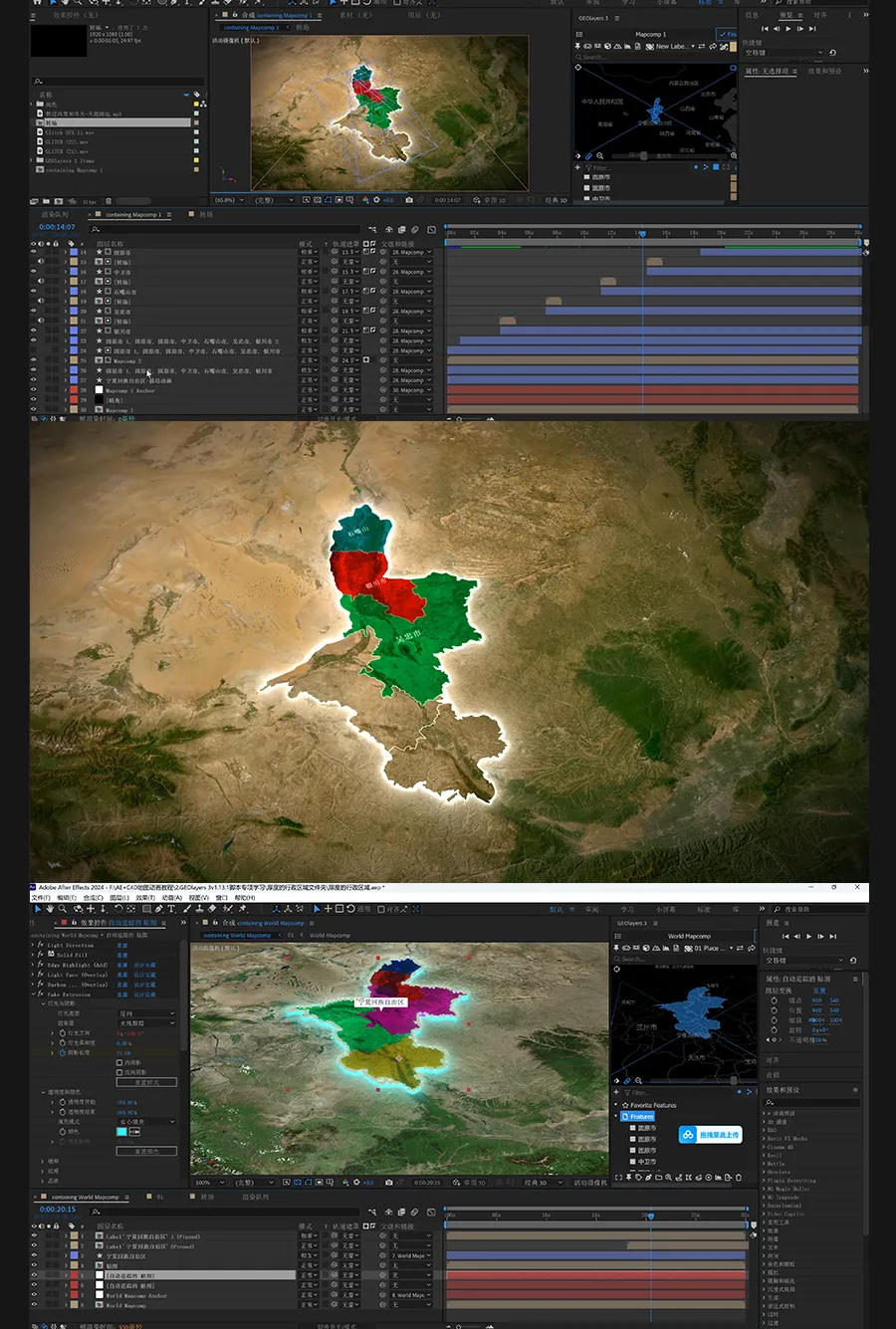Click the 重置颜色 button
The height and width of the screenshot is (1329, 896).
pyautogui.click(x=146, y=1152)
